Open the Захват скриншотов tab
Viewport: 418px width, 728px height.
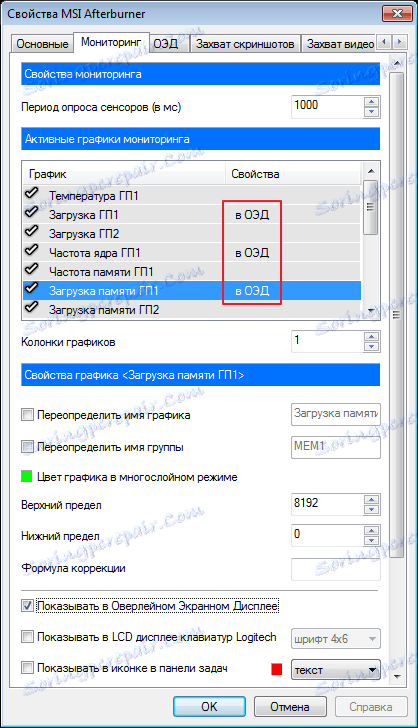[x=245, y=44]
